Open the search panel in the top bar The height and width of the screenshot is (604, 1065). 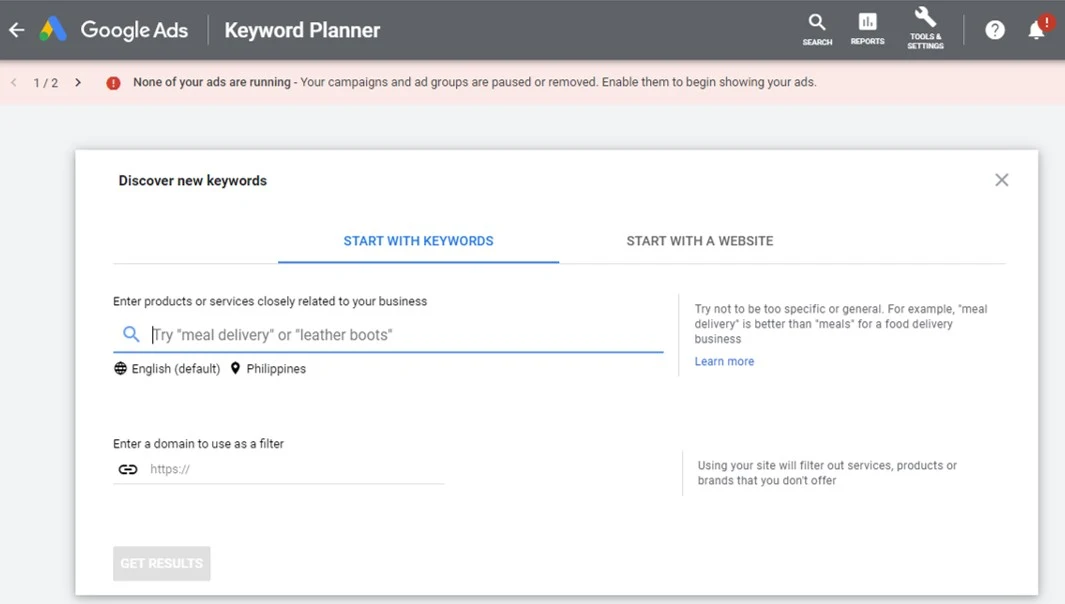coord(817,27)
